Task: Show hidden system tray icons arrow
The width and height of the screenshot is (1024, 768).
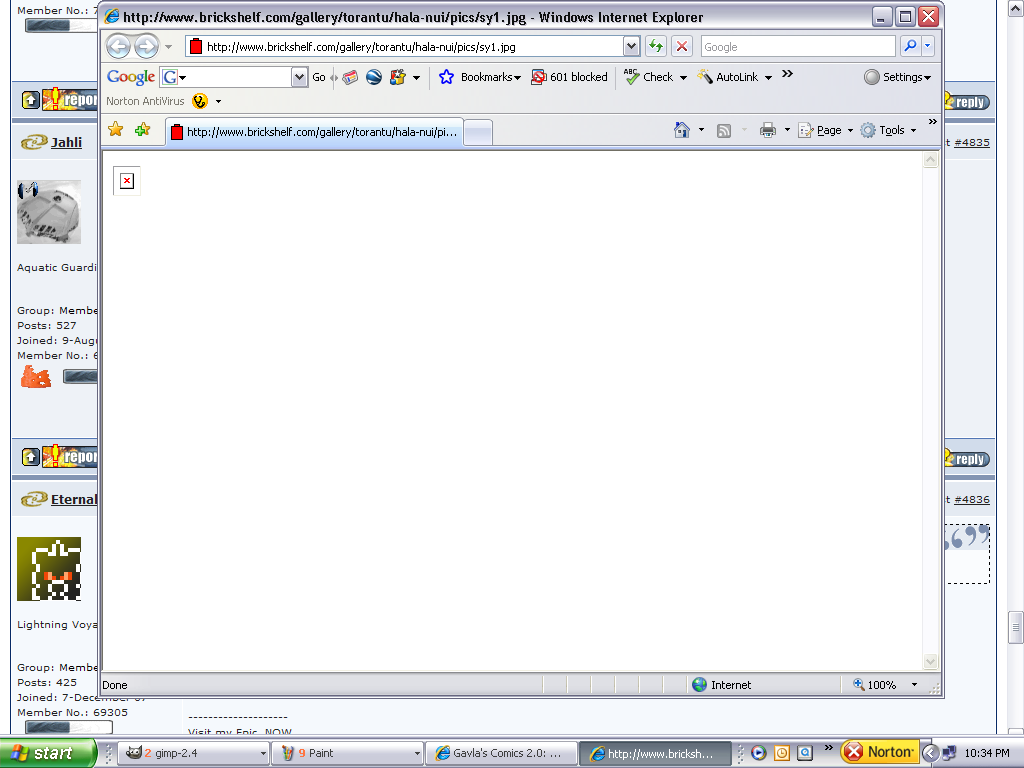Action: point(931,753)
